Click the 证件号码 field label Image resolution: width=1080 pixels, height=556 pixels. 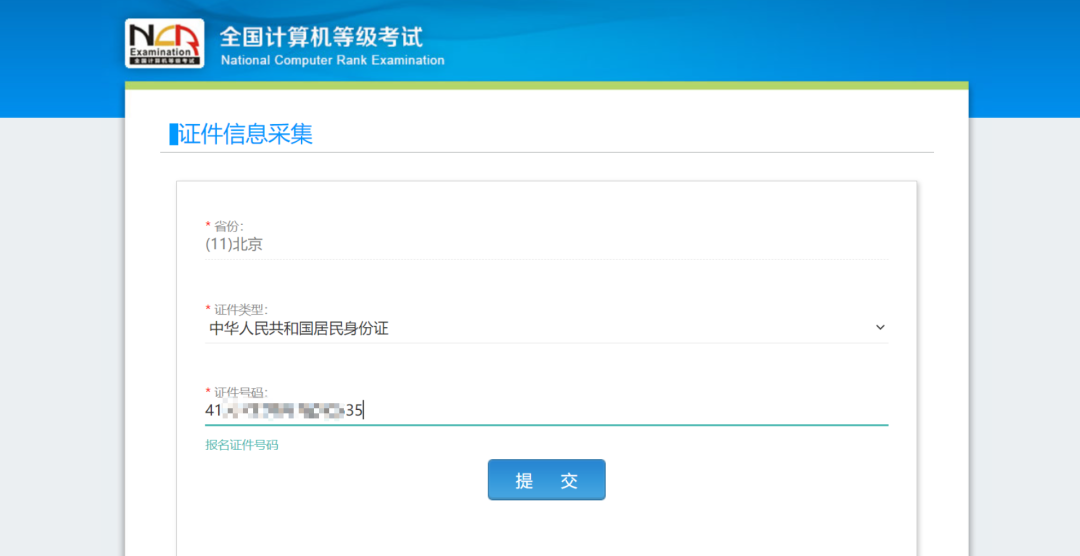click(x=241, y=393)
